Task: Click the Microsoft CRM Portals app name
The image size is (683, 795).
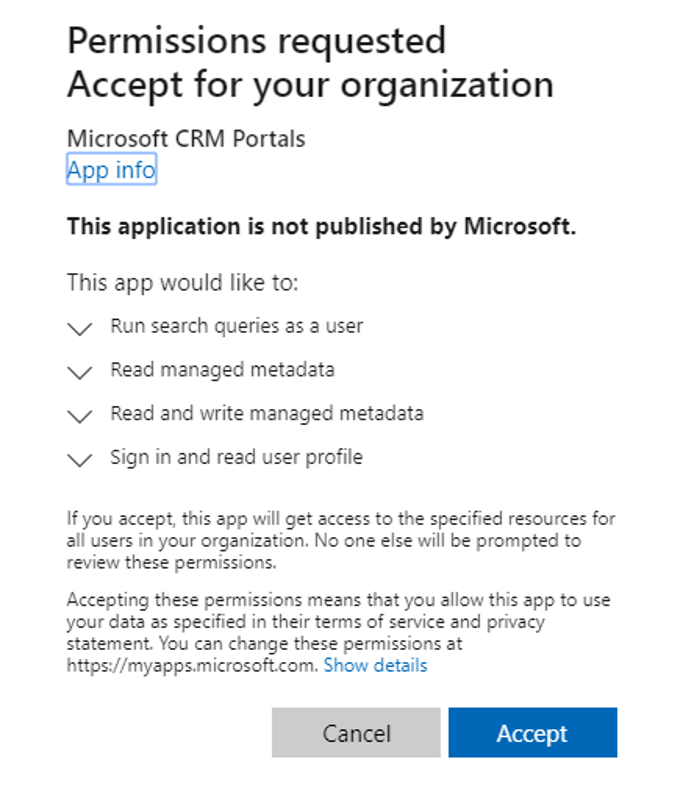Action: (x=186, y=138)
